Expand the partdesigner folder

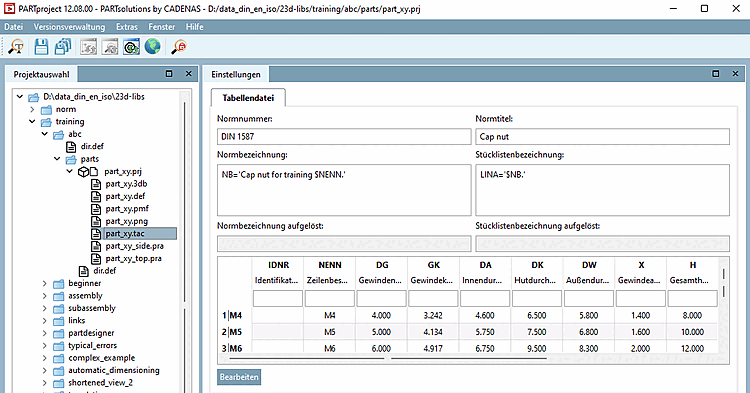[x=44, y=333]
